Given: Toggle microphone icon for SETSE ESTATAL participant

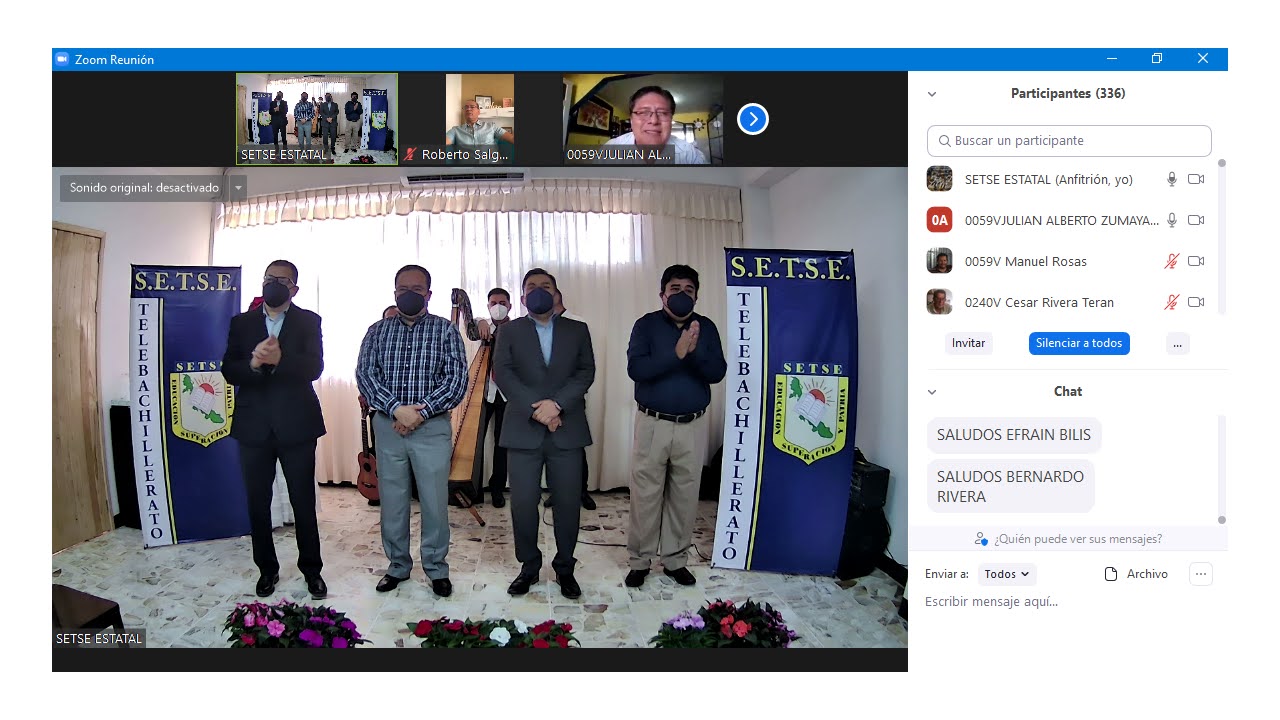Looking at the screenshot, I should coord(1172,179).
